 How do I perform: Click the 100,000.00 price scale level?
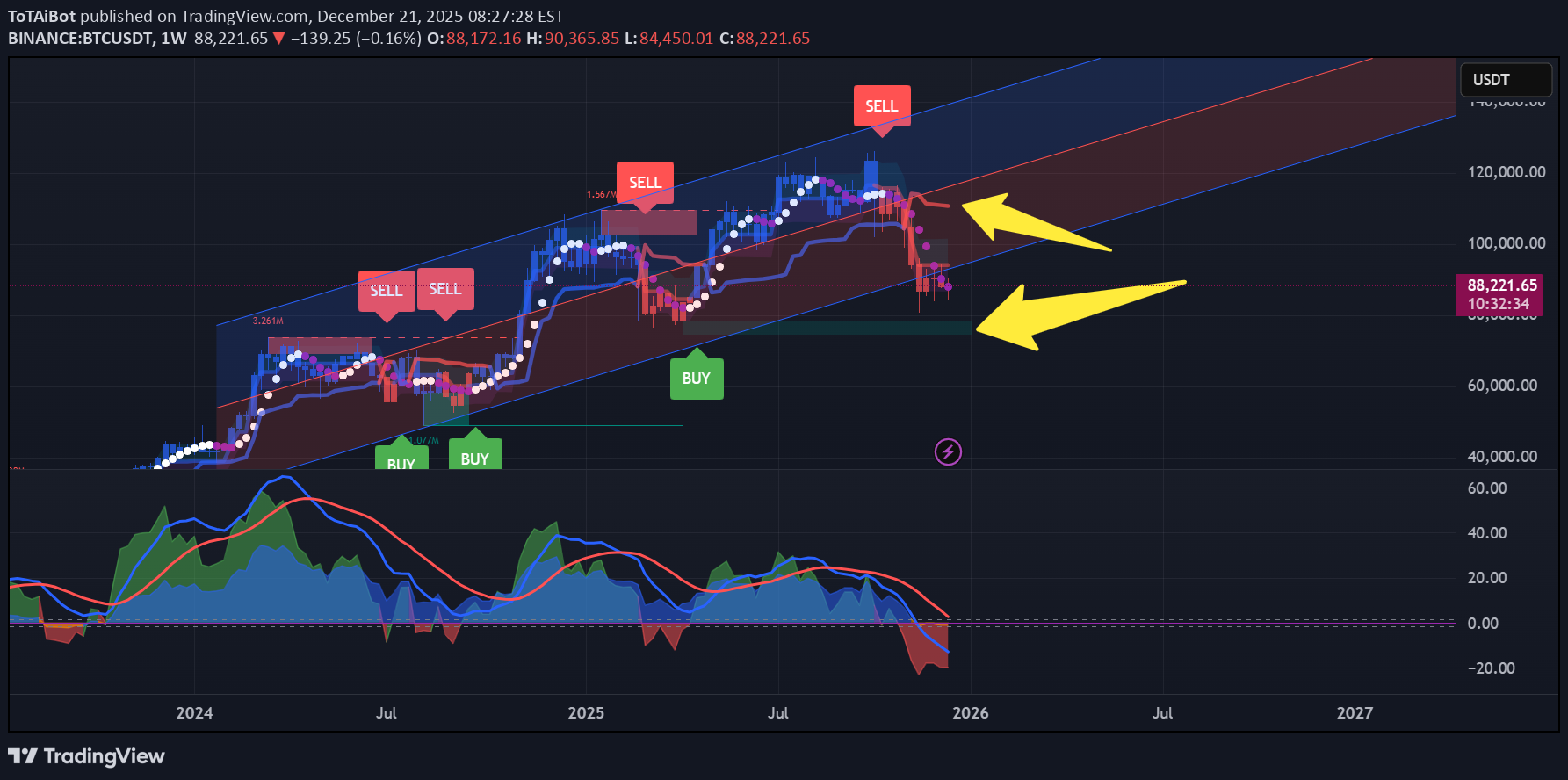click(x=1507, y=243)
